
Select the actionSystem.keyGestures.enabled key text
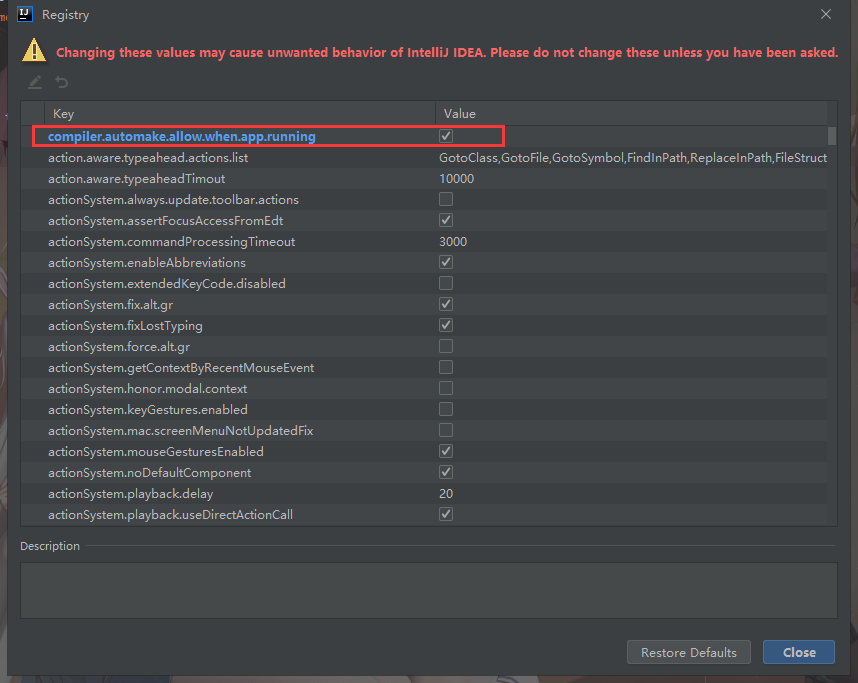(x=148, y=409)
